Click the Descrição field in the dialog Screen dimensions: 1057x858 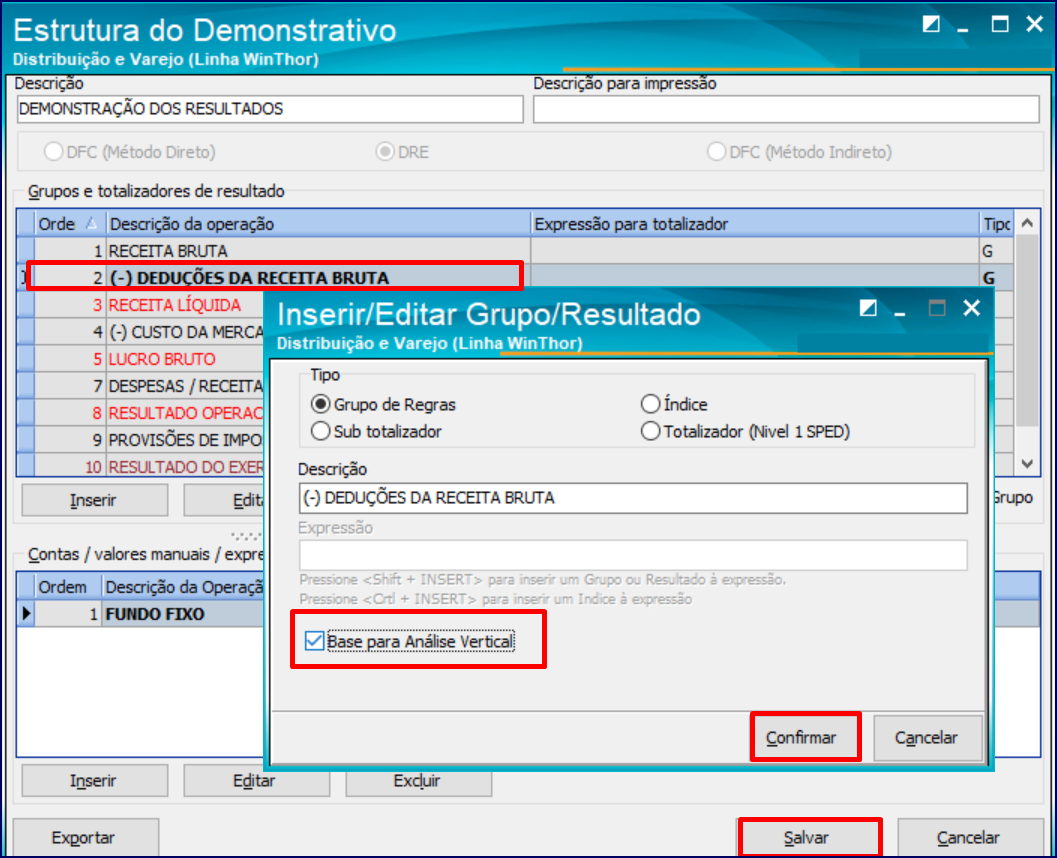633,498
